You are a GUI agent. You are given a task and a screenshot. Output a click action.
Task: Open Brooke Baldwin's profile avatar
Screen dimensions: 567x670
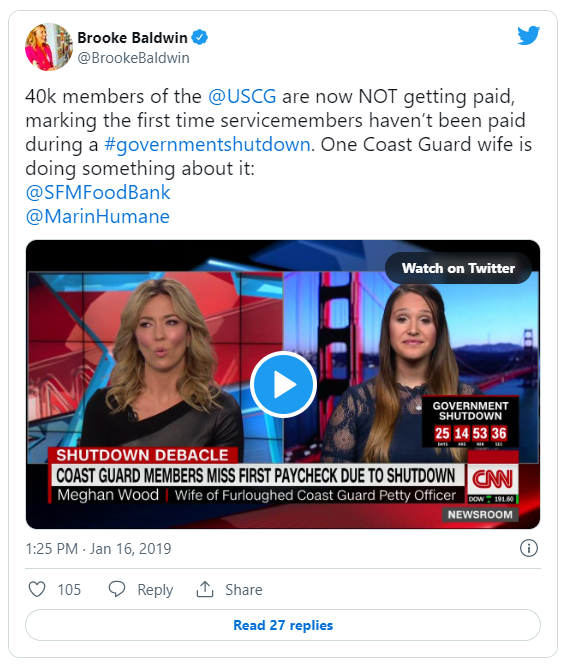click(49, 47)
